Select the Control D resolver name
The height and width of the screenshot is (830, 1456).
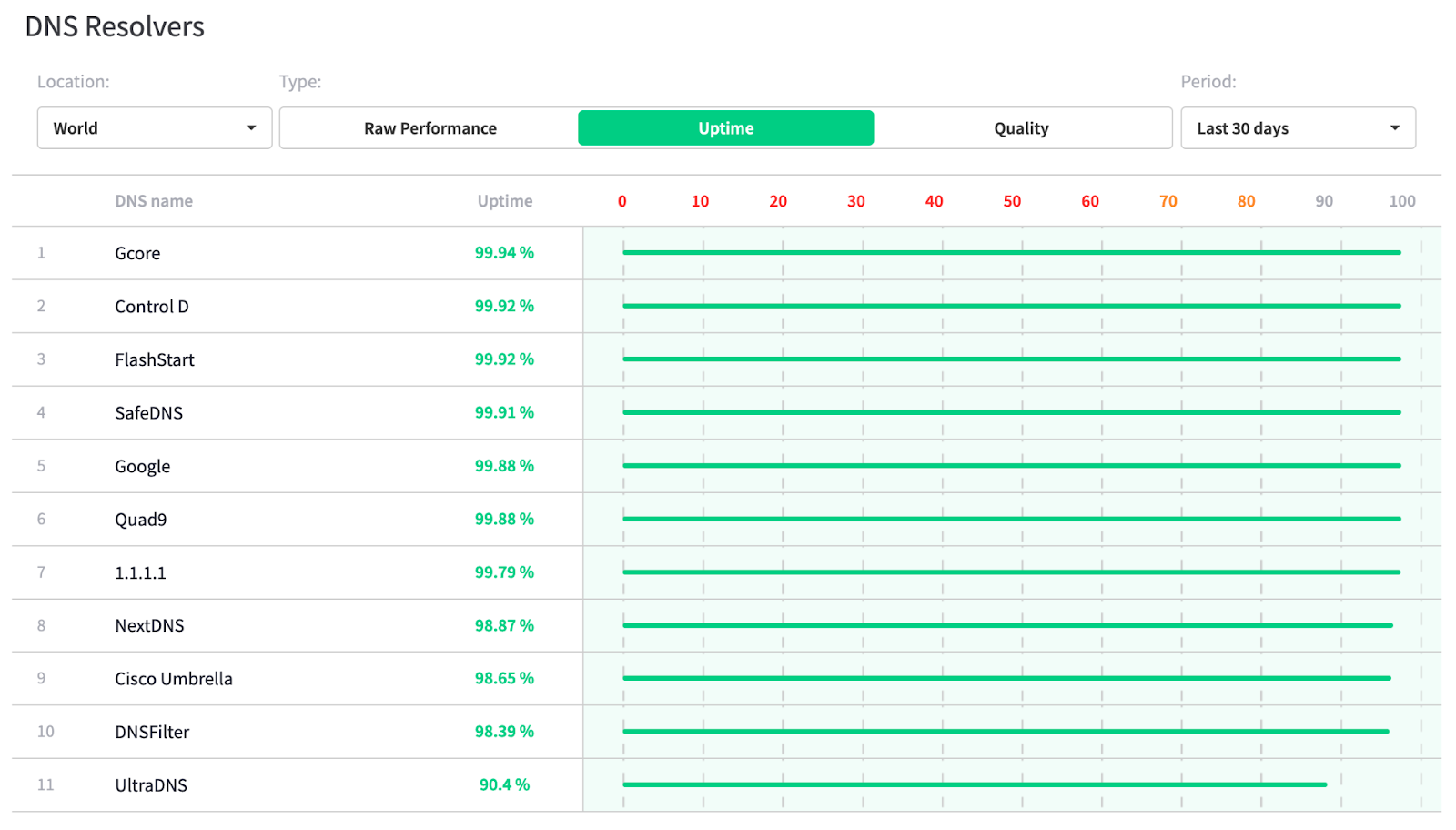pyautogui.click(x=152, y=307)
